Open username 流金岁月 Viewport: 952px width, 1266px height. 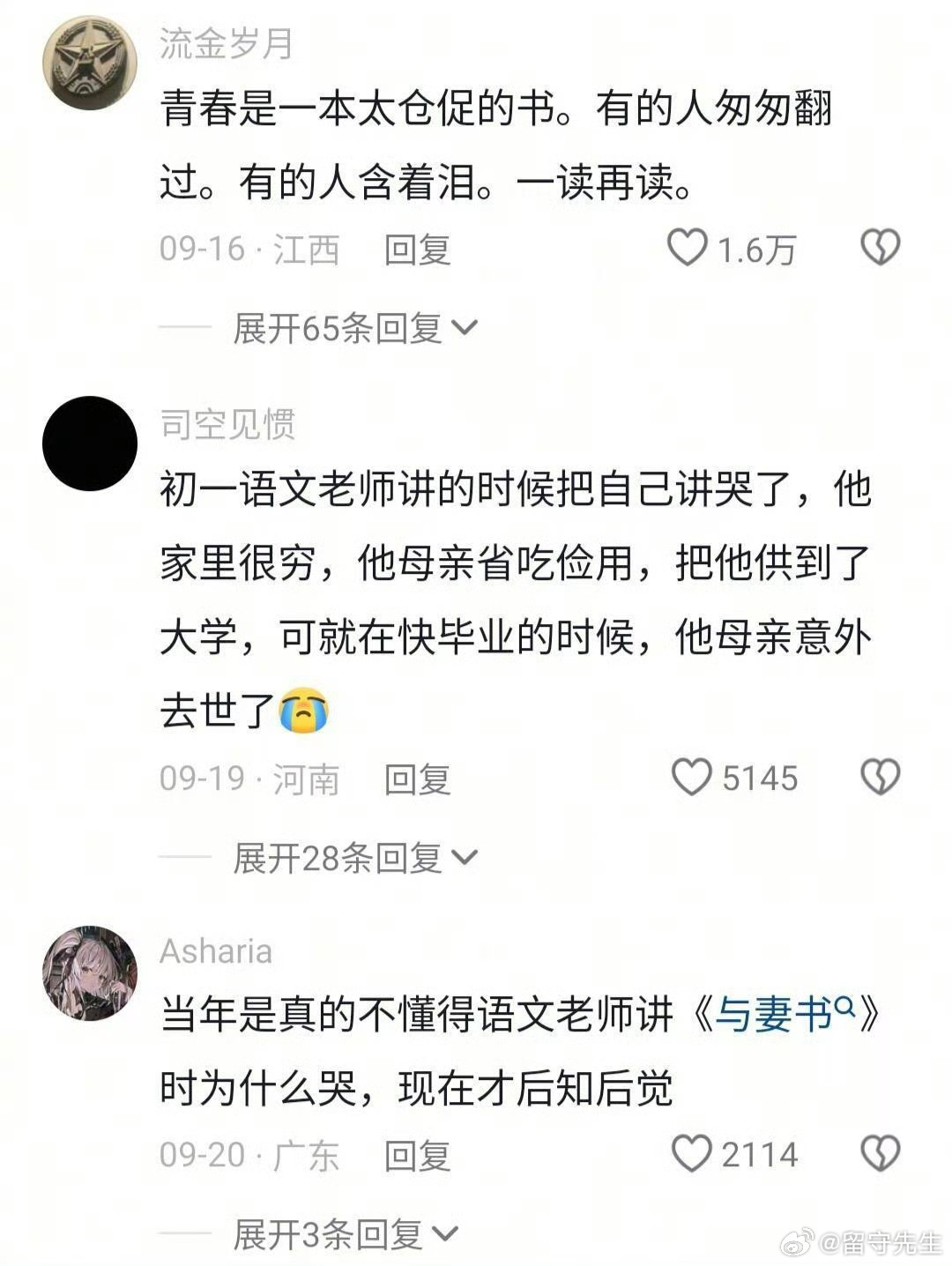pyautogui.click(x=227, y=44)
